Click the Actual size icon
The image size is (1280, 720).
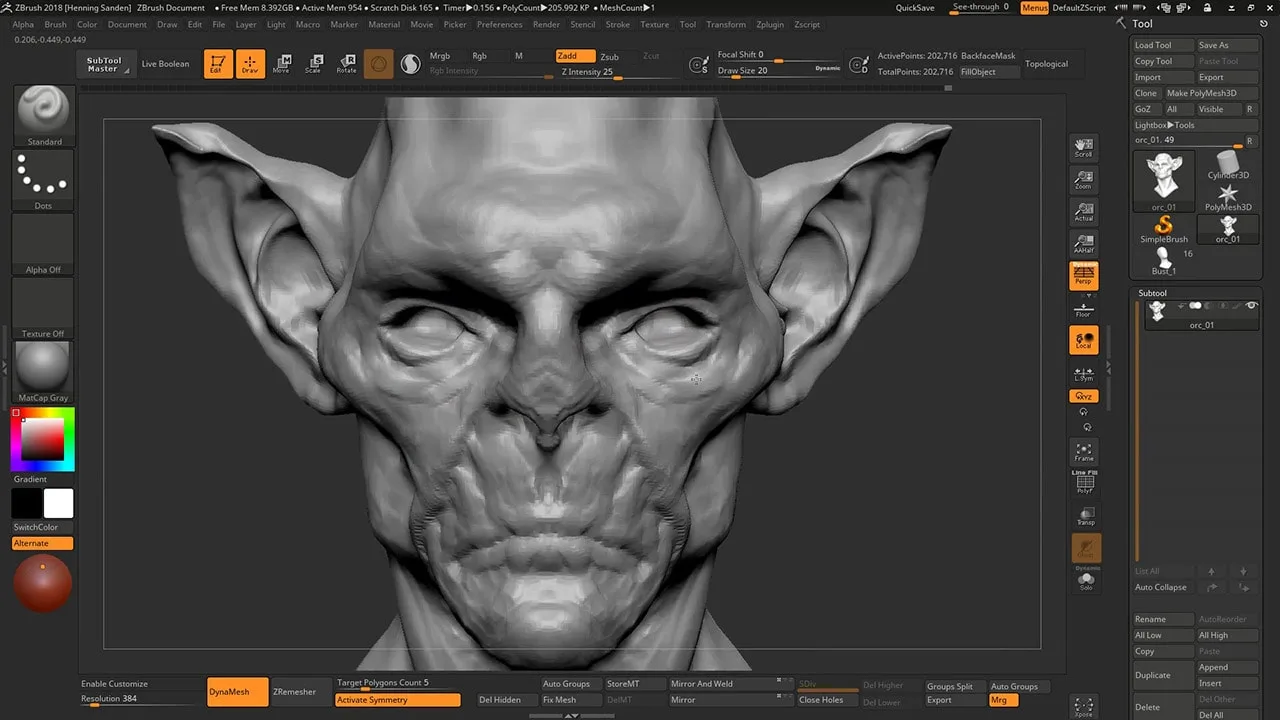tap(1084, 211)
